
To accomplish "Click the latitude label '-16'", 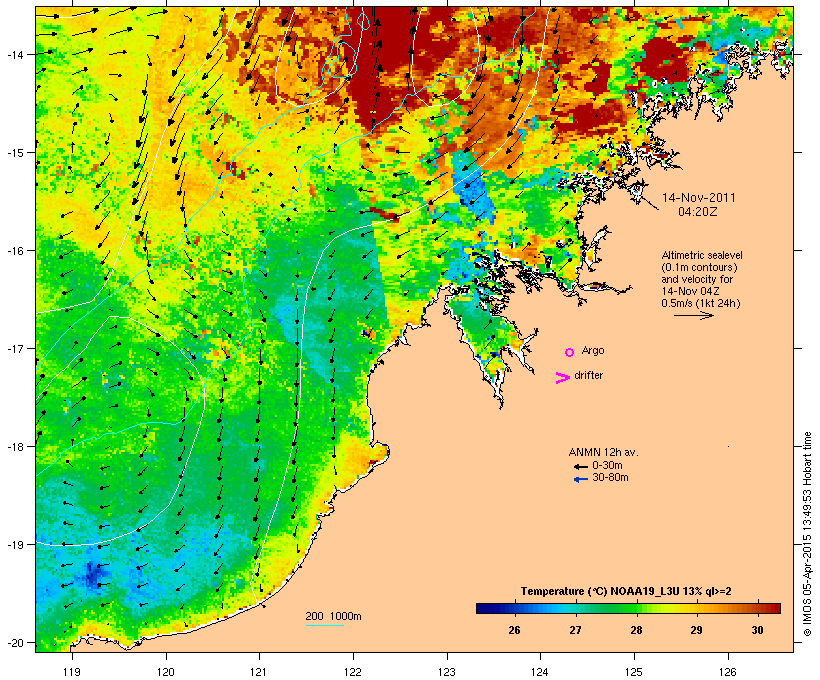I will pyautogui.click(x=14, y=251).
